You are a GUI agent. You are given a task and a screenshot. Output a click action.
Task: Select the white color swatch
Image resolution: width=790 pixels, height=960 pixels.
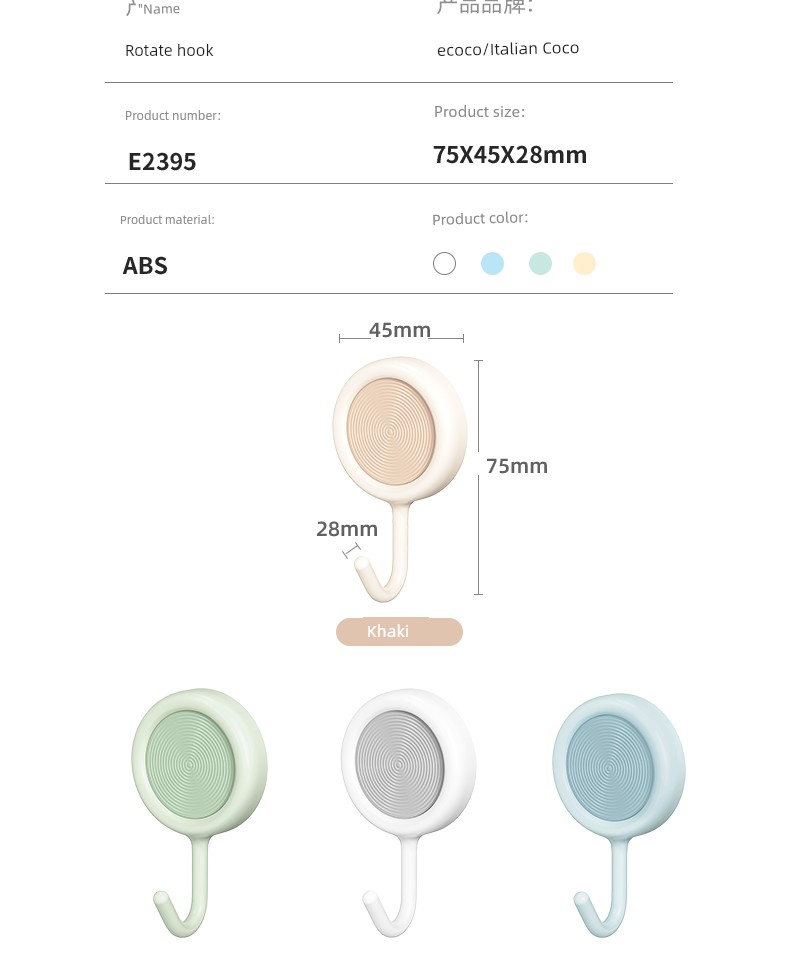[x=444, y=264]
